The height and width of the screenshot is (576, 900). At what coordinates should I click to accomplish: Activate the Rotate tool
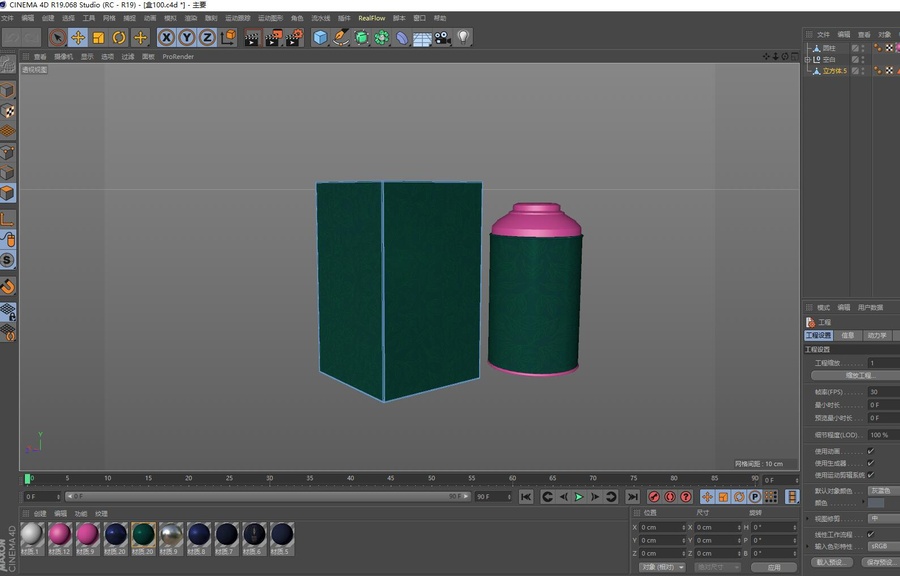point(119,38)
